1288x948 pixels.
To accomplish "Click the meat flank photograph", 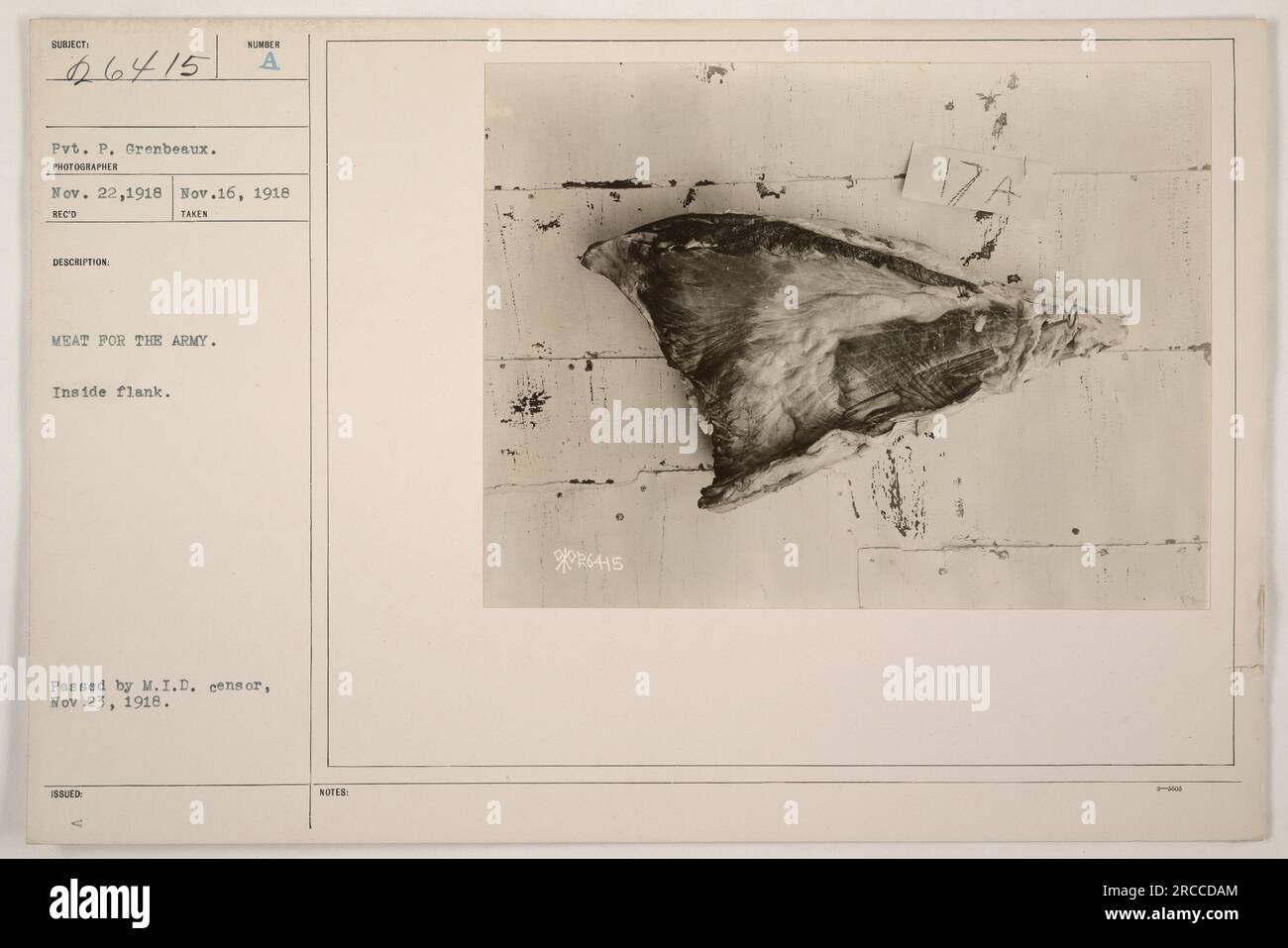I will [847, 336].
